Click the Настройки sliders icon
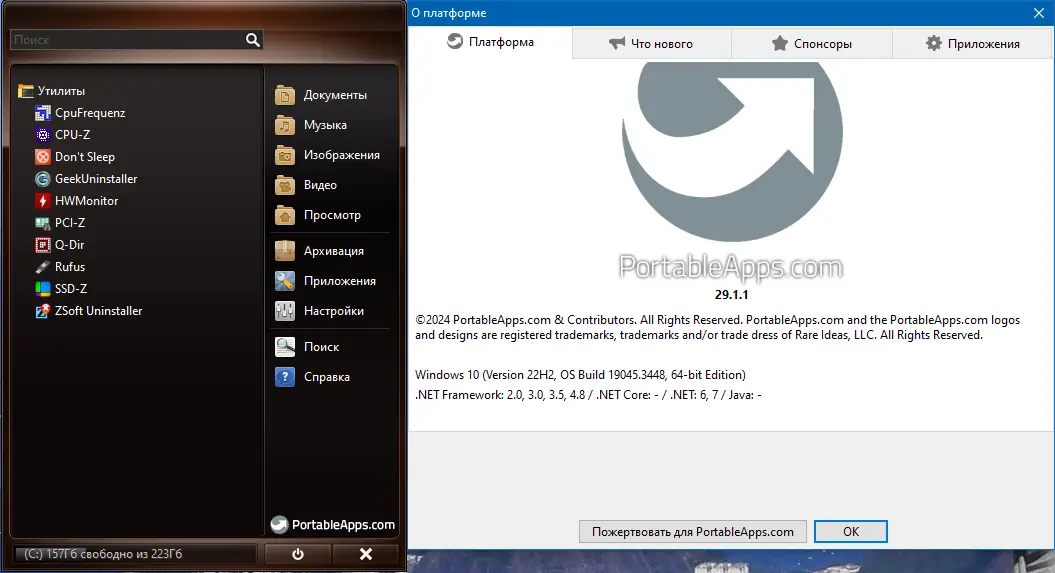Viewport: 1055px width, 573px height. click(x=285, y=311)
